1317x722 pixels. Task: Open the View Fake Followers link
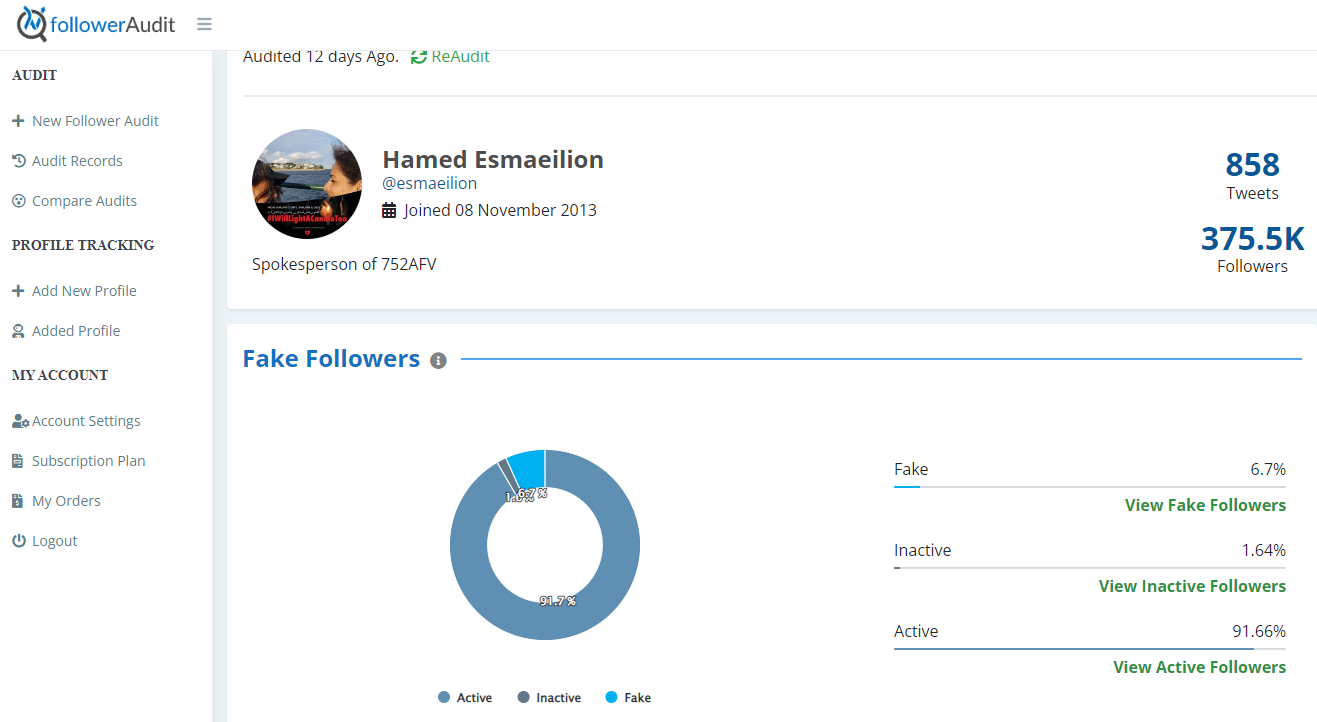[x=1205, y=505]
